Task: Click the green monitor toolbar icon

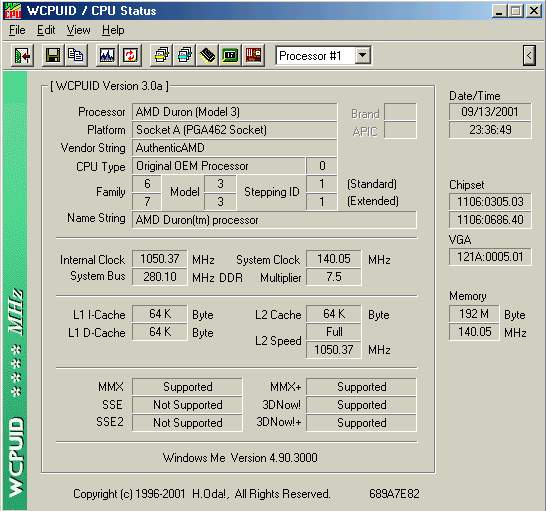Action: tap(231, 55)
